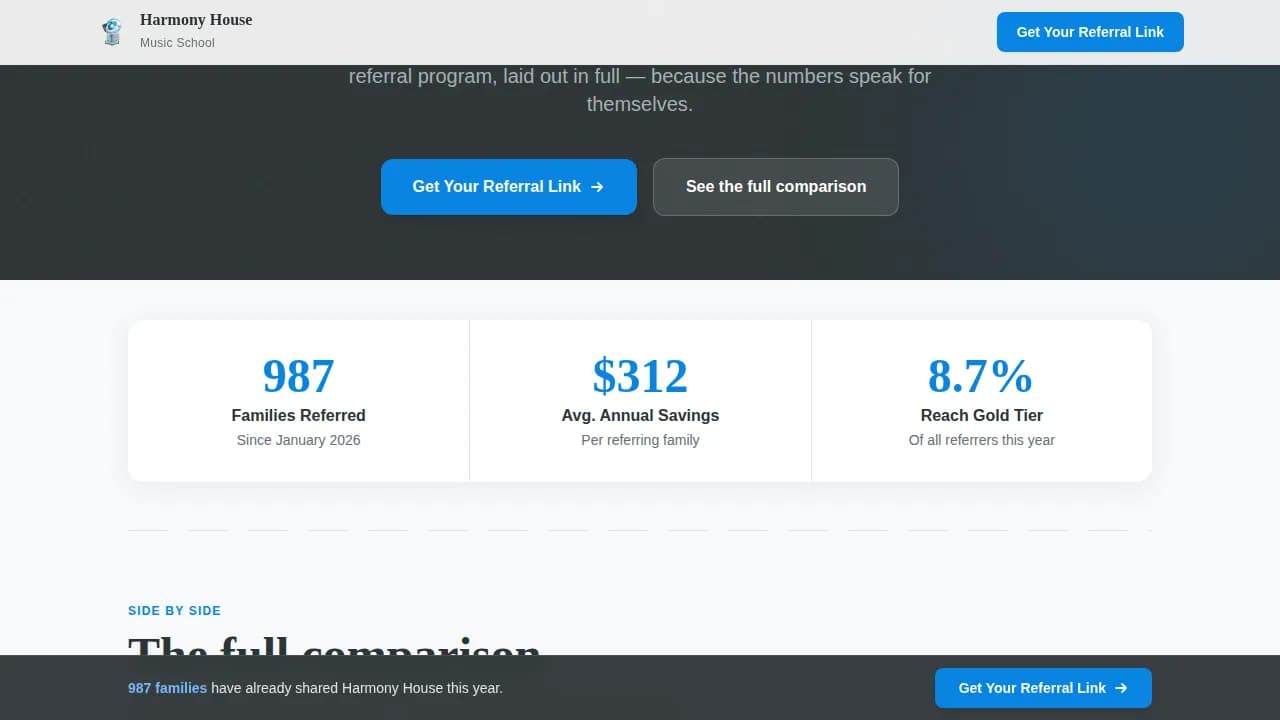Click the Music School subtitle text

pyautogui.click(x=177, y=43)
